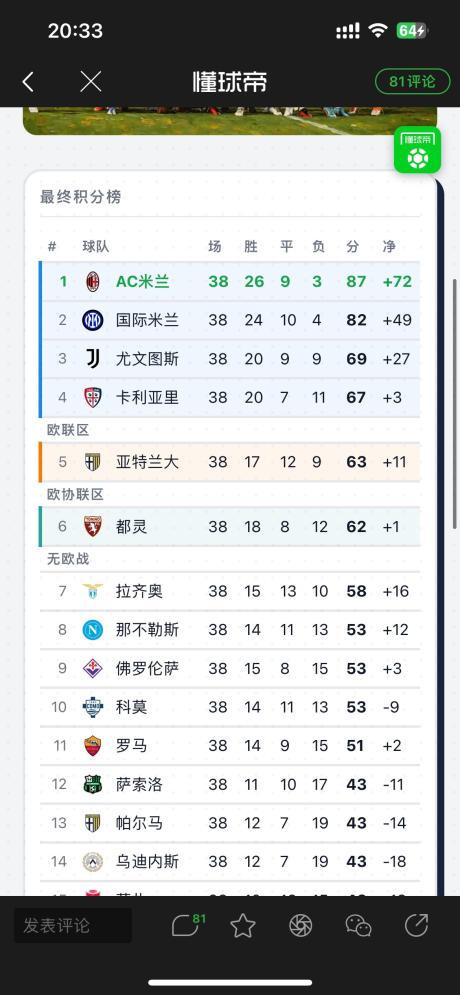Tap the external share arrow icon
This screenshot has width=460, height=995.
[x=416, y=925]
